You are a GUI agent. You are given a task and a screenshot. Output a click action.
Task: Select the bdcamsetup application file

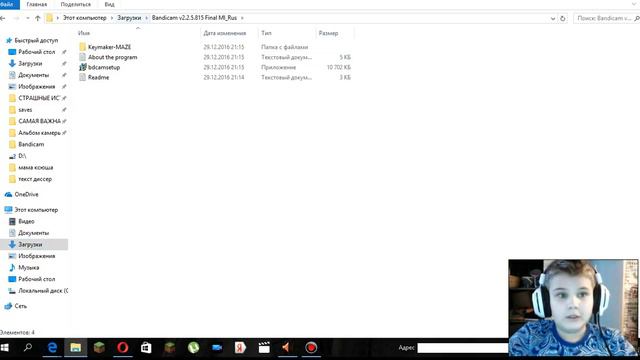coord(104,67)
